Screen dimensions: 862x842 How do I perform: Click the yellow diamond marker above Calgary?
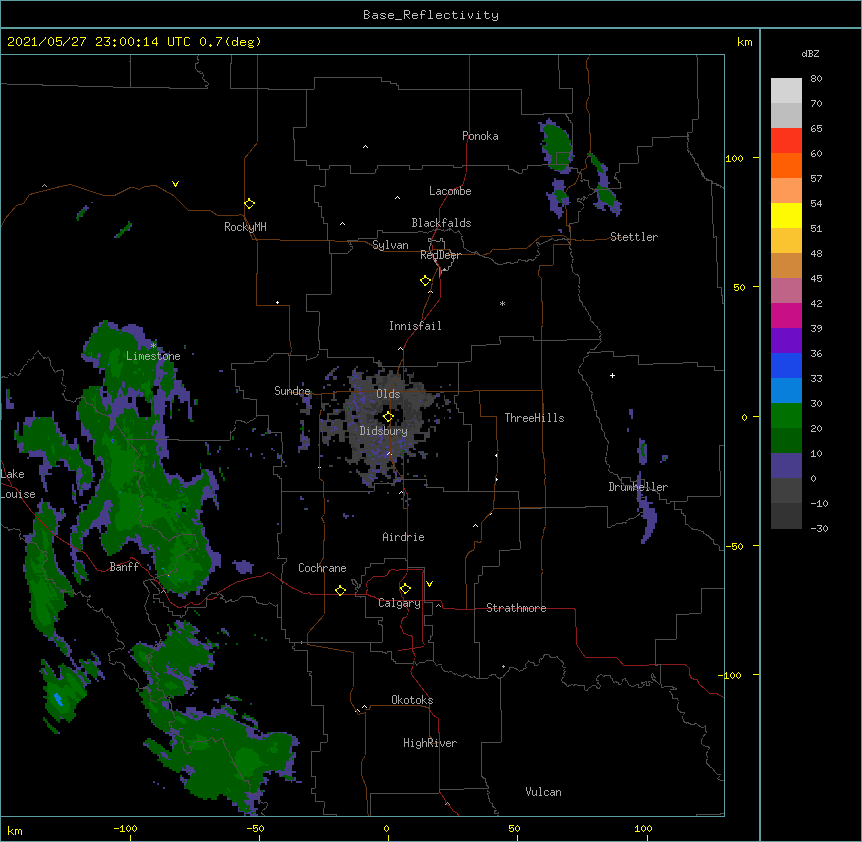pos(405,589)
